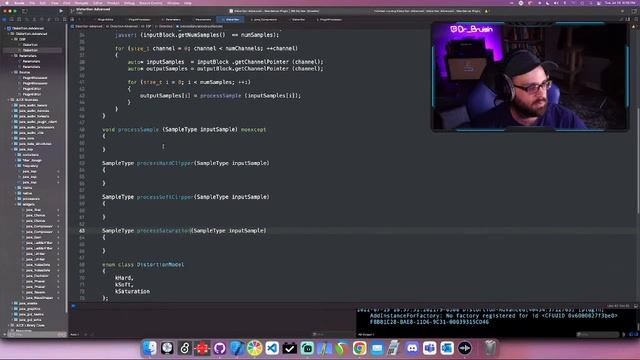The height and width of the screenshot is (360, 640).
Task: Click the warning indicator in the activity bar
Action: tap(486, 11)
